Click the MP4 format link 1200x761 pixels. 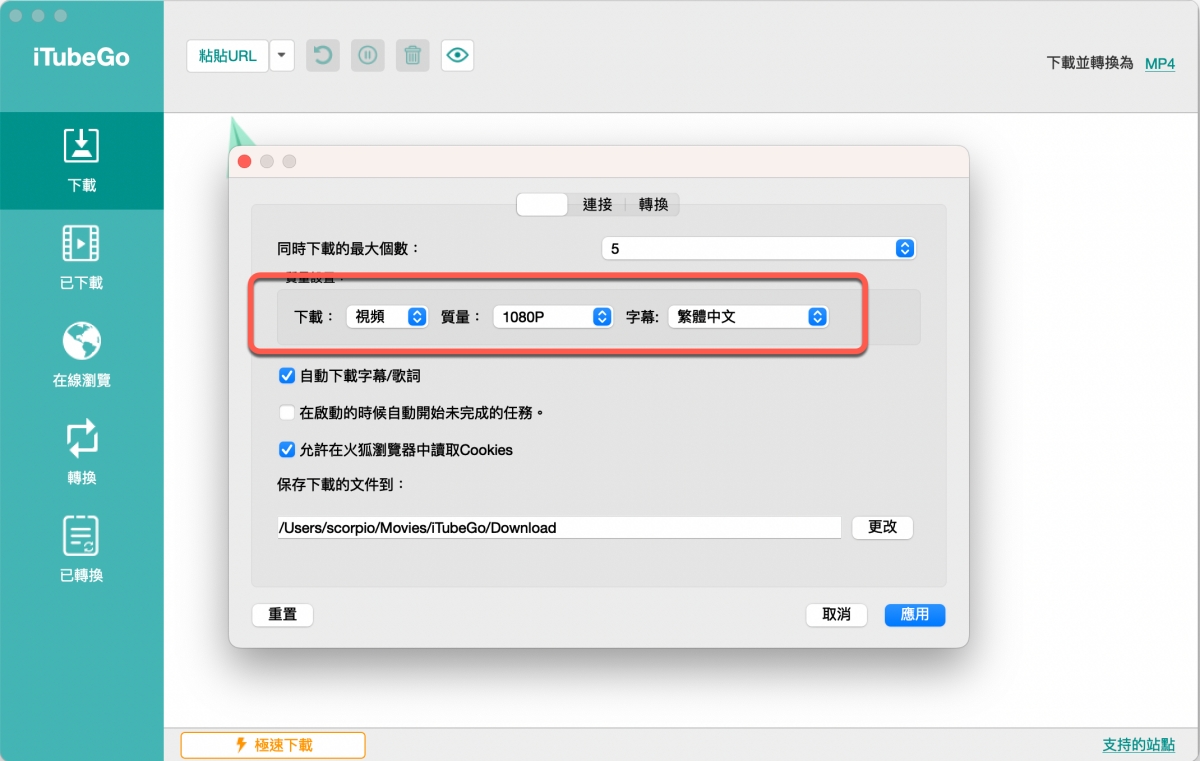1160,63
